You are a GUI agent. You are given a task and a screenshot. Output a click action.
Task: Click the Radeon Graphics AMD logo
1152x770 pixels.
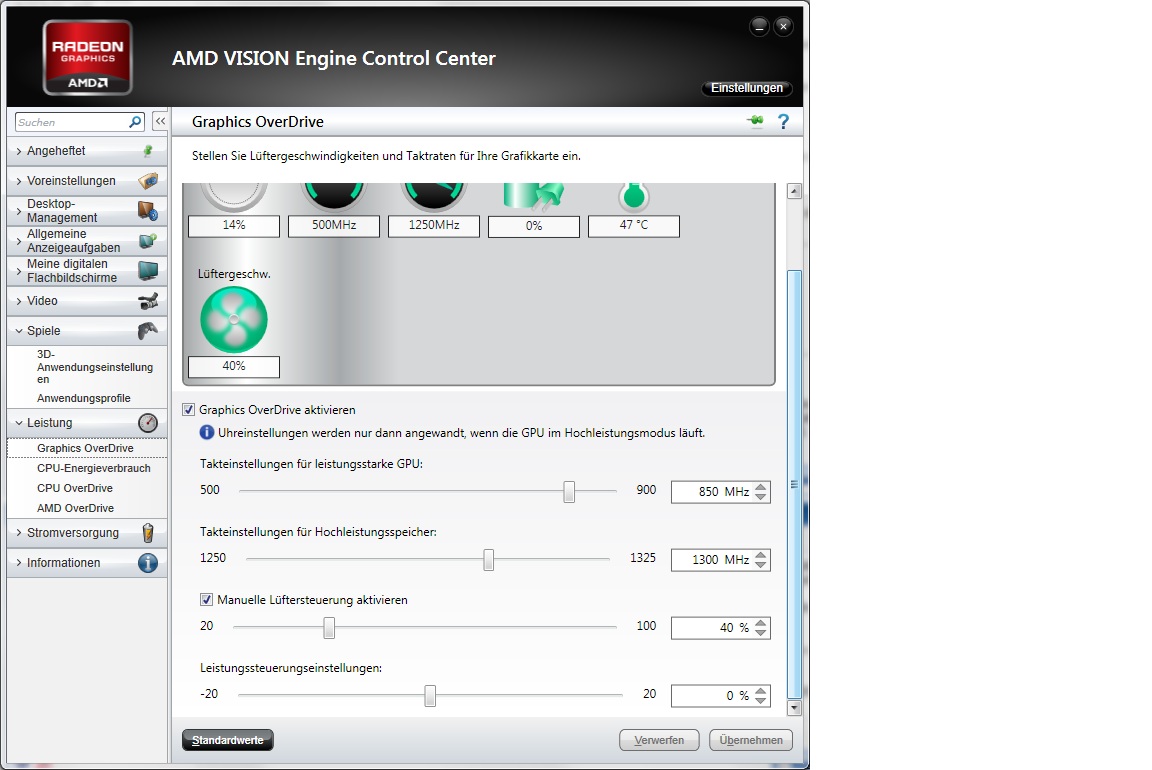coord(87,57)
